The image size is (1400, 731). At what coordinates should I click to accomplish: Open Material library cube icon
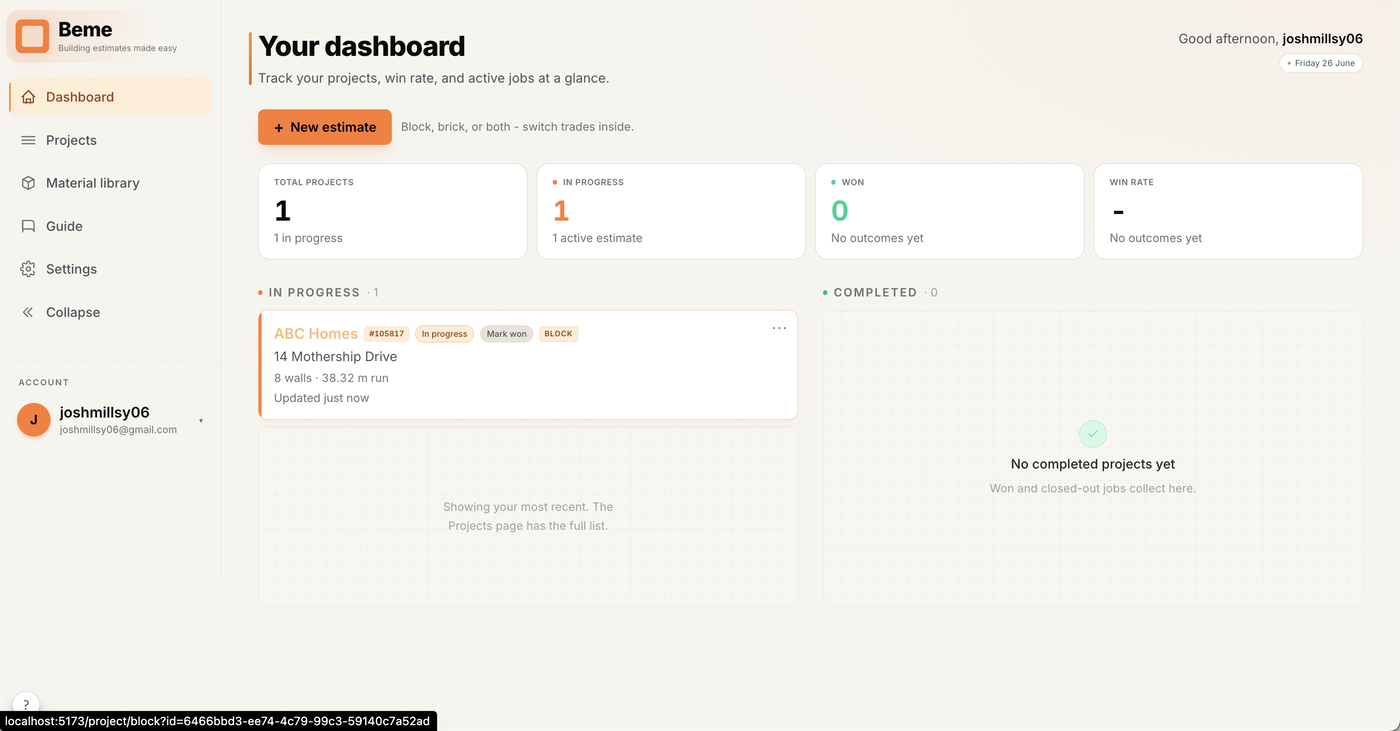(x=28, y=183)
